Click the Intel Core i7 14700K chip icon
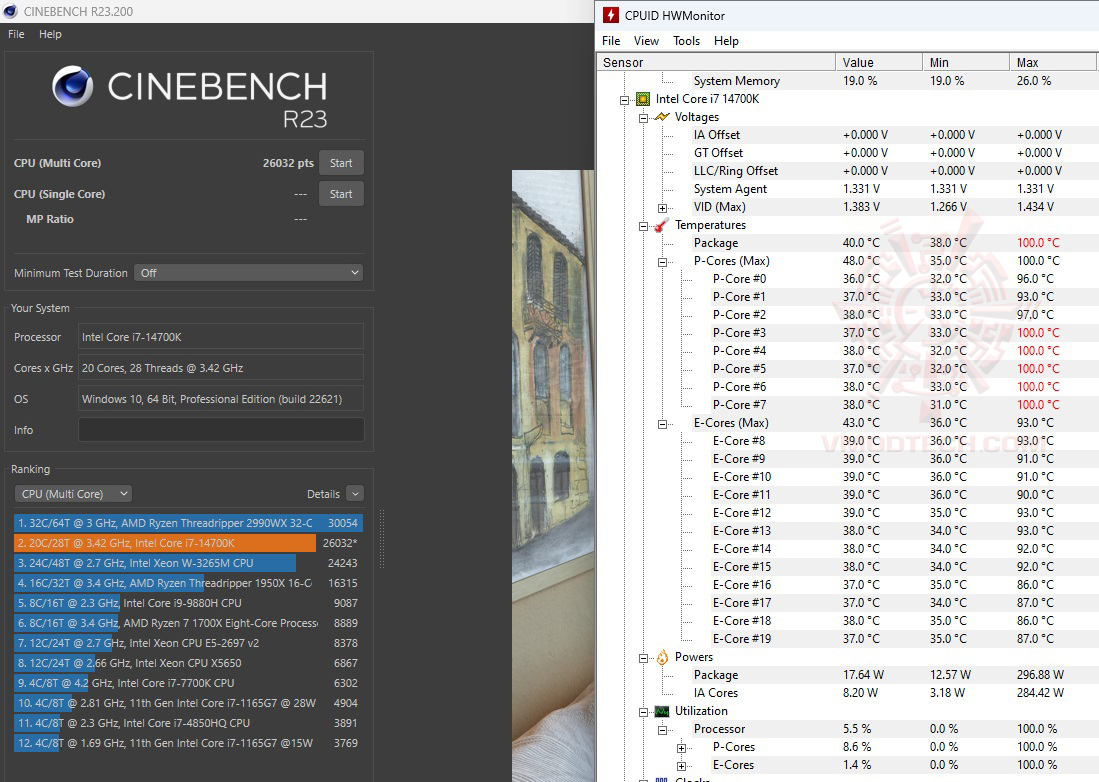The image size is (1099, 782). point(643,100)
